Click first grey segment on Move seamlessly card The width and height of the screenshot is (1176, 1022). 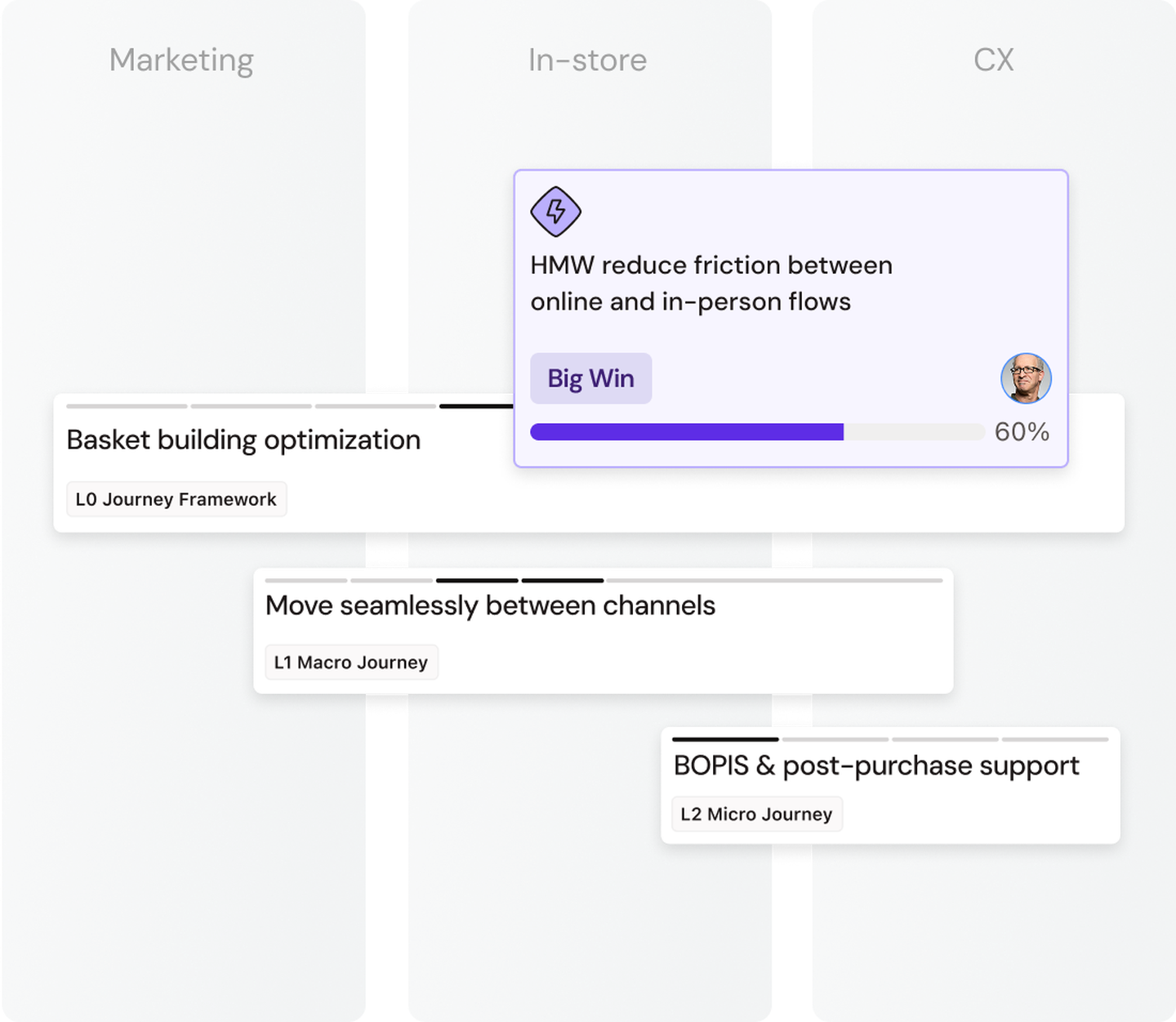307,581
